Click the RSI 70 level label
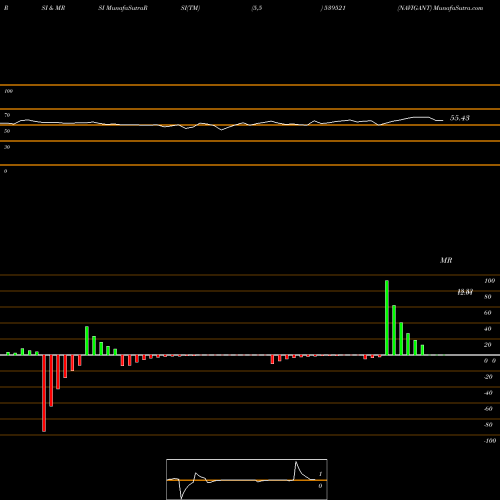500x500 pixels. click(7, 115)
